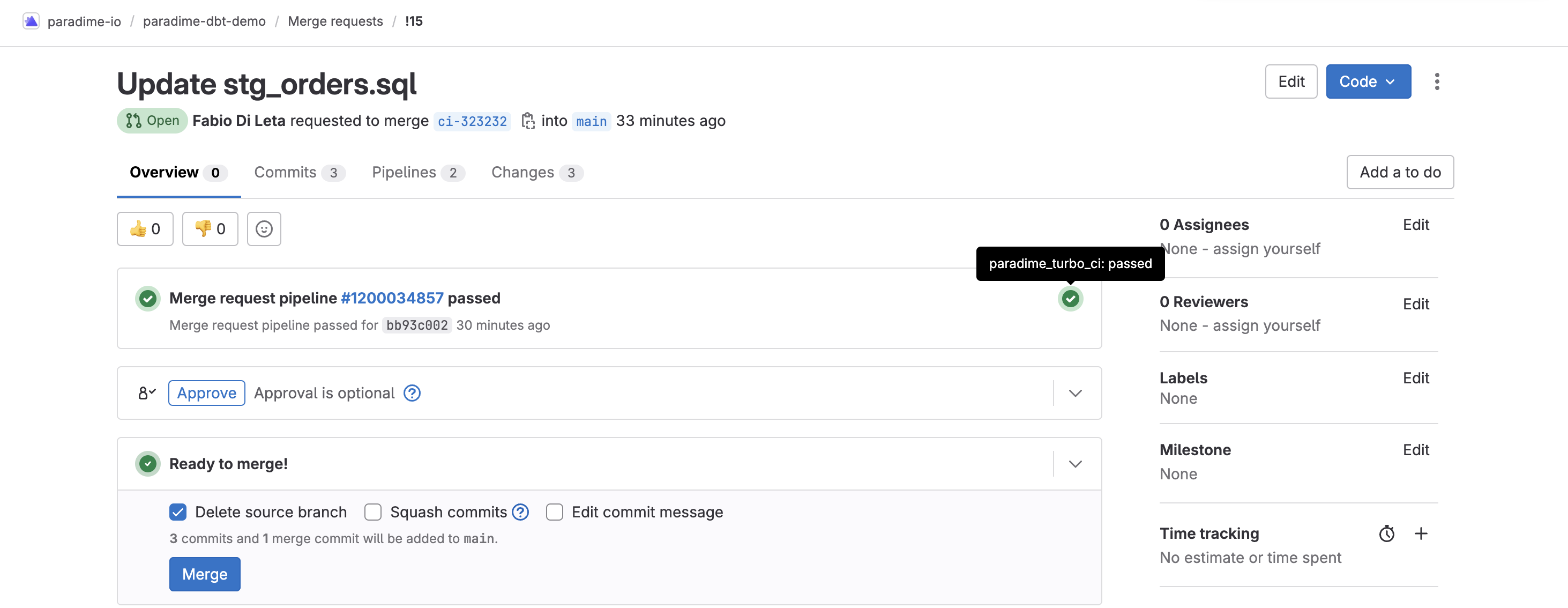Open pipeline #1200034857 link
Viewport: 1568px width, 608px height.
tap(391, 298)
